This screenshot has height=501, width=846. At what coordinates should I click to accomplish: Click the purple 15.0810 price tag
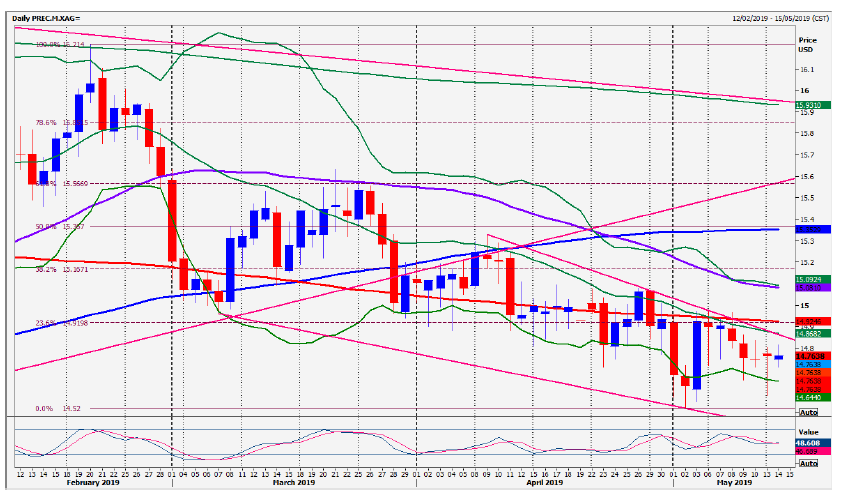[813, 288]
